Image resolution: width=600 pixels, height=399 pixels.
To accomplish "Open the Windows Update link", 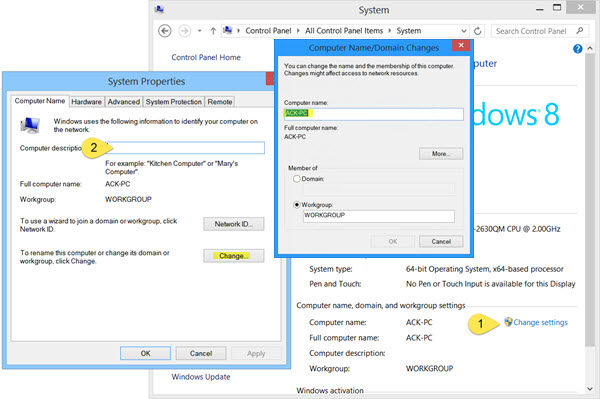I will pos(201,377).
